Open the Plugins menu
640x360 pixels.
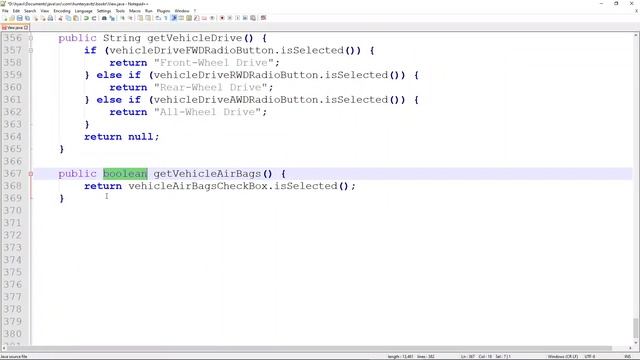(x=163, y=11)
